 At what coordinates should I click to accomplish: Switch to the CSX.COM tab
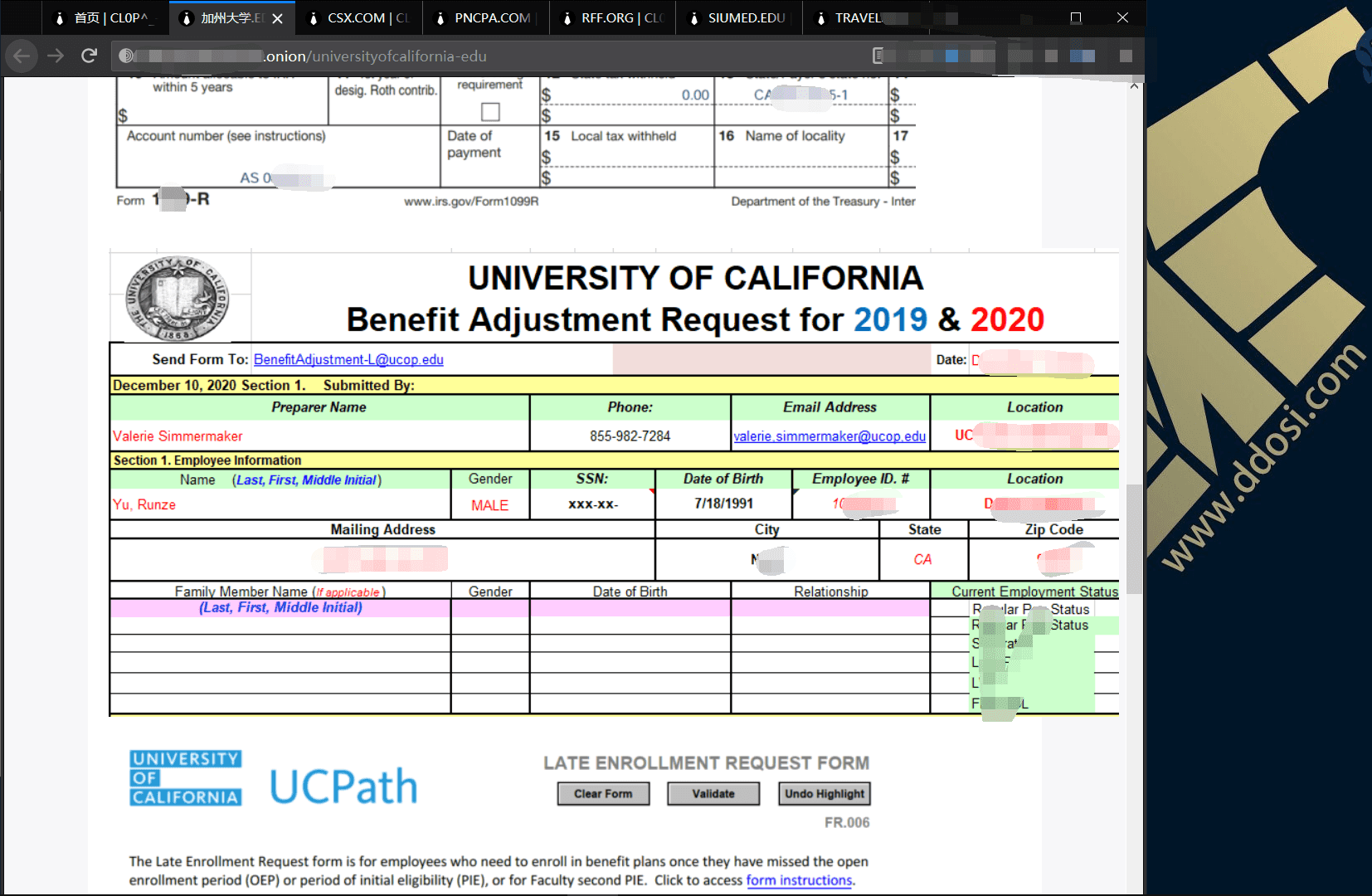click(358, 18)
